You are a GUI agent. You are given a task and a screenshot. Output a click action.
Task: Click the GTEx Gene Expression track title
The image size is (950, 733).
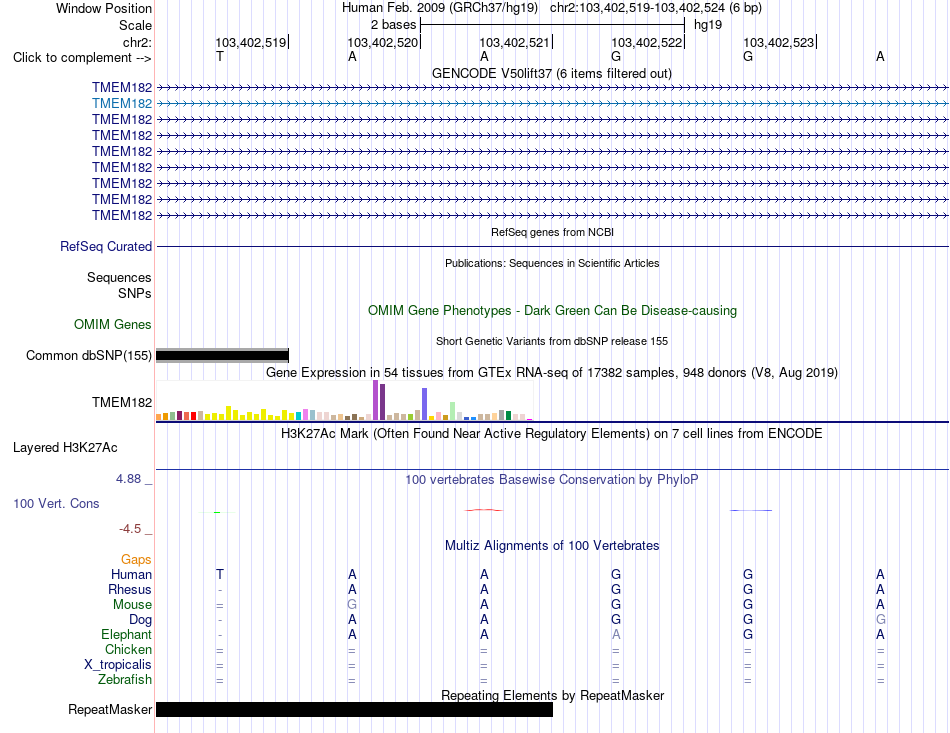pyautogui.click(x=552, y=373)
